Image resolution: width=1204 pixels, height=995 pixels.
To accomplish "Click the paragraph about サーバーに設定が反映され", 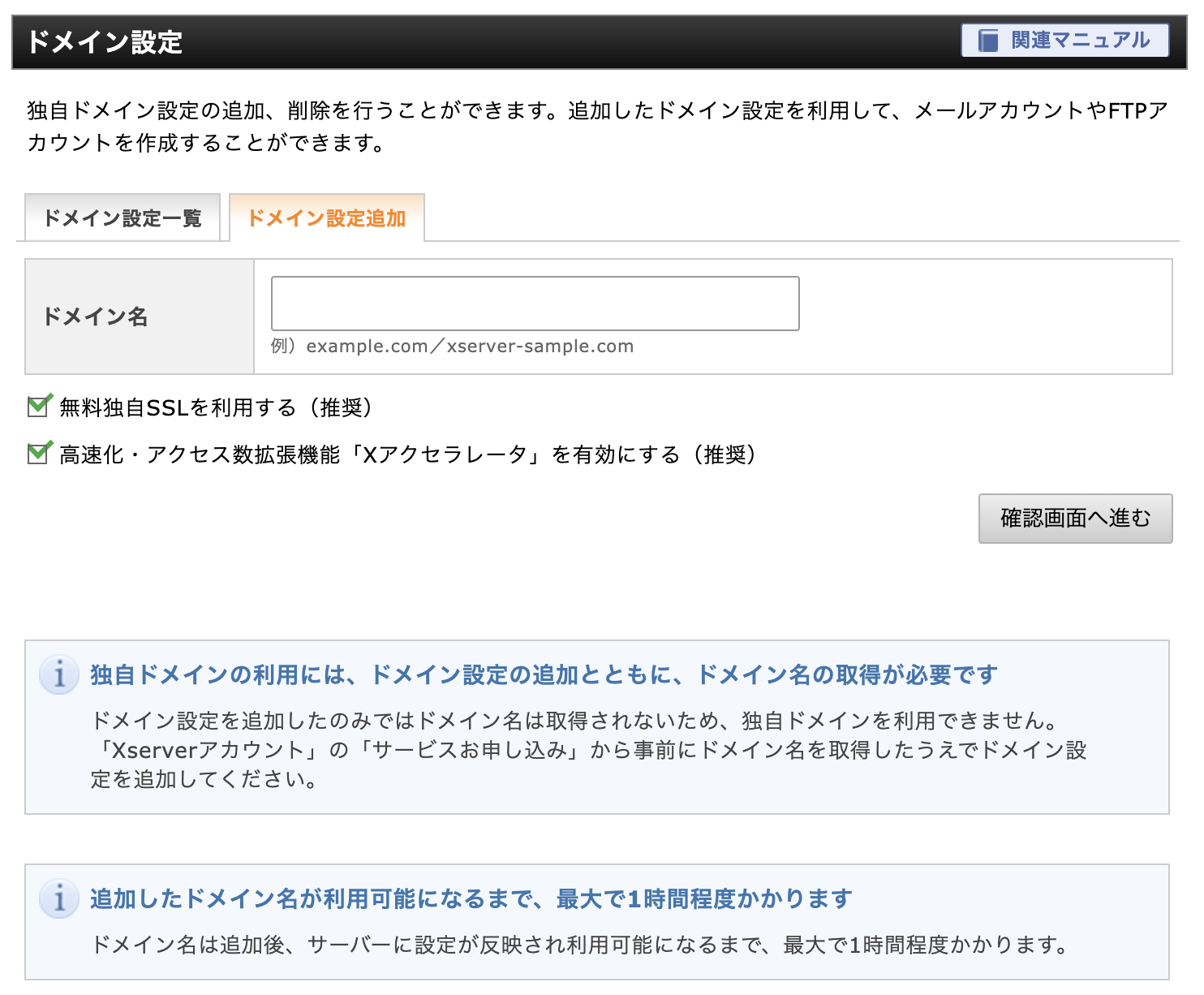I will [x=579, y=945].
